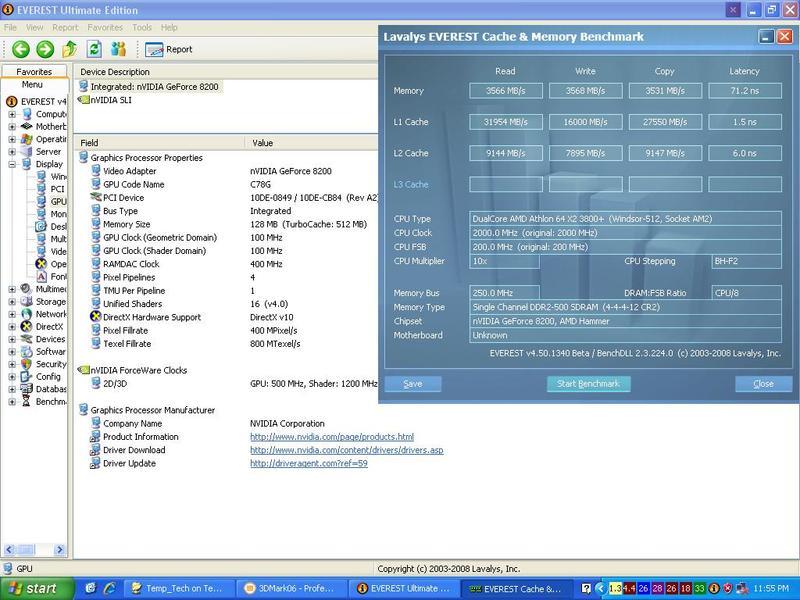Open the Report toolbar button
This screenshot has height=600, width=800.
pyautogui.click(x=169, y=49)
